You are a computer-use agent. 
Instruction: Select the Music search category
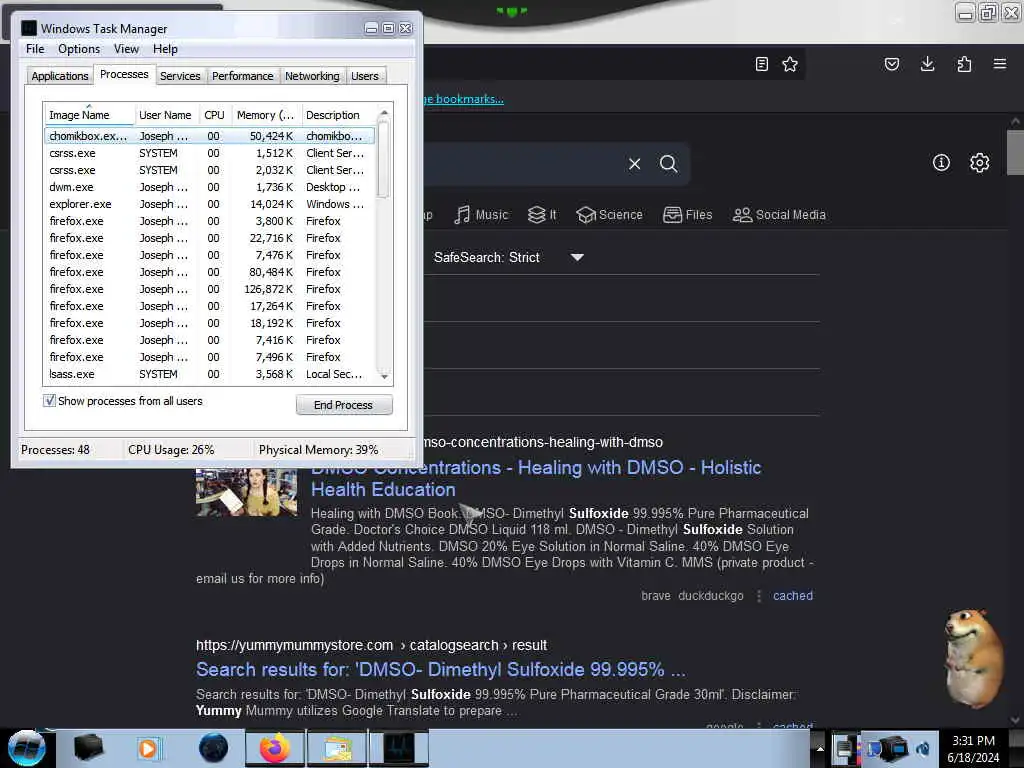pos(481,215)
